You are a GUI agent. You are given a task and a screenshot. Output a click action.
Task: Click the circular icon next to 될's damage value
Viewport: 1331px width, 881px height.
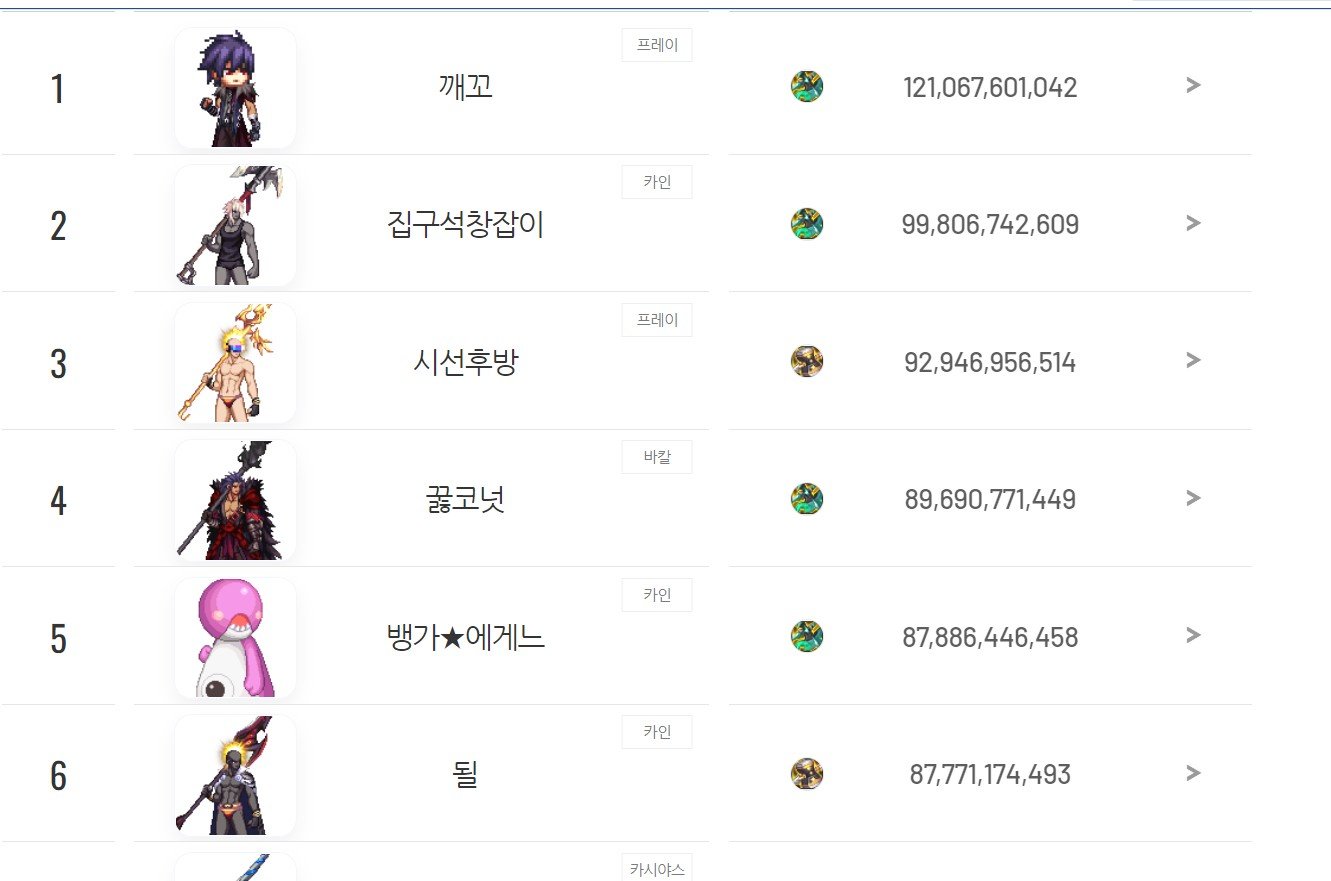coord(807,773)
